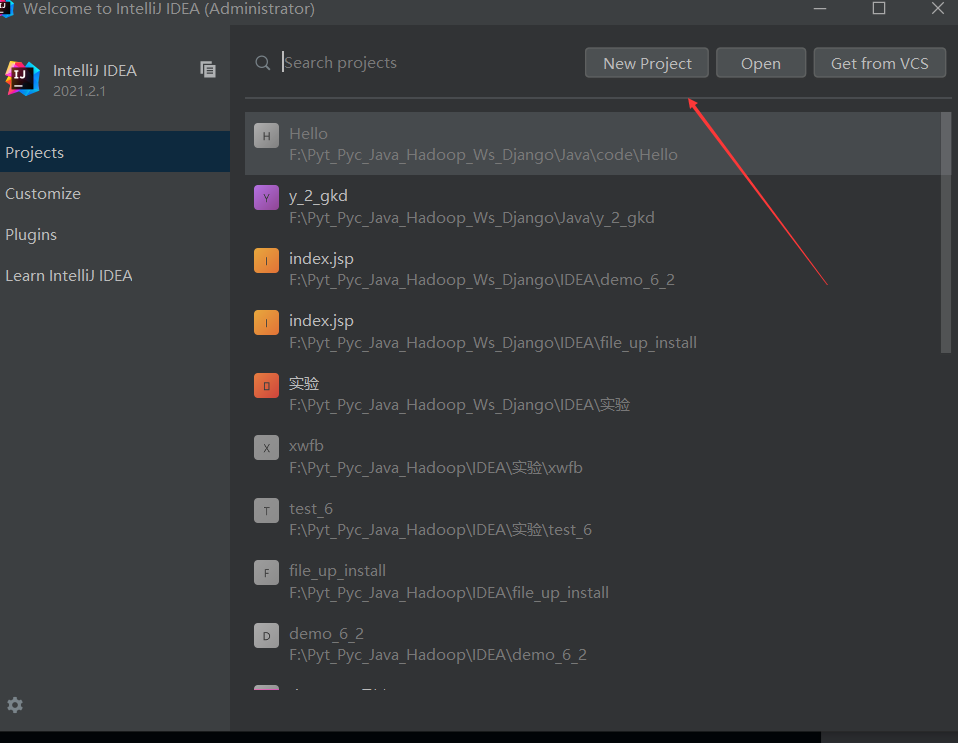Switch to the Plugins section
This screenshot has height=743, width=958.
(x=115, y=234)
